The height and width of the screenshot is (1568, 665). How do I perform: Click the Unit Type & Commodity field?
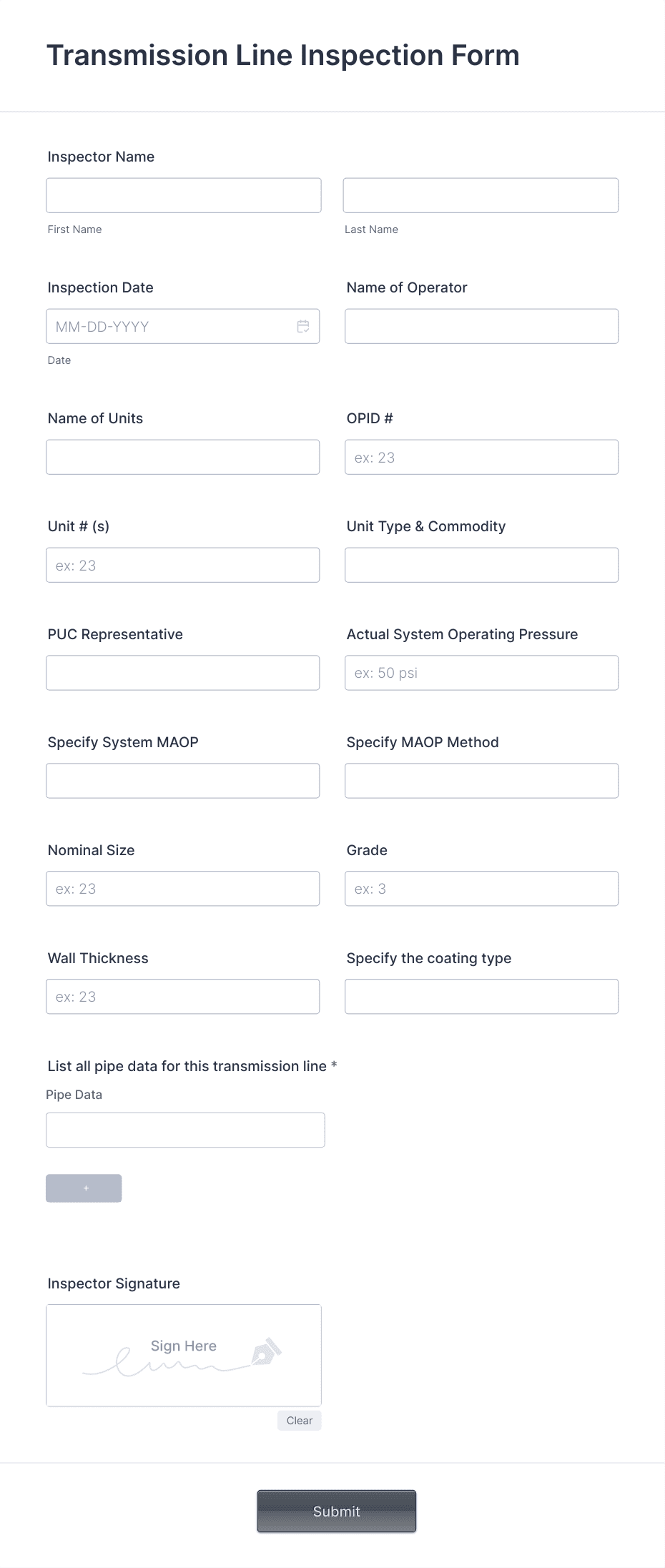481,564
